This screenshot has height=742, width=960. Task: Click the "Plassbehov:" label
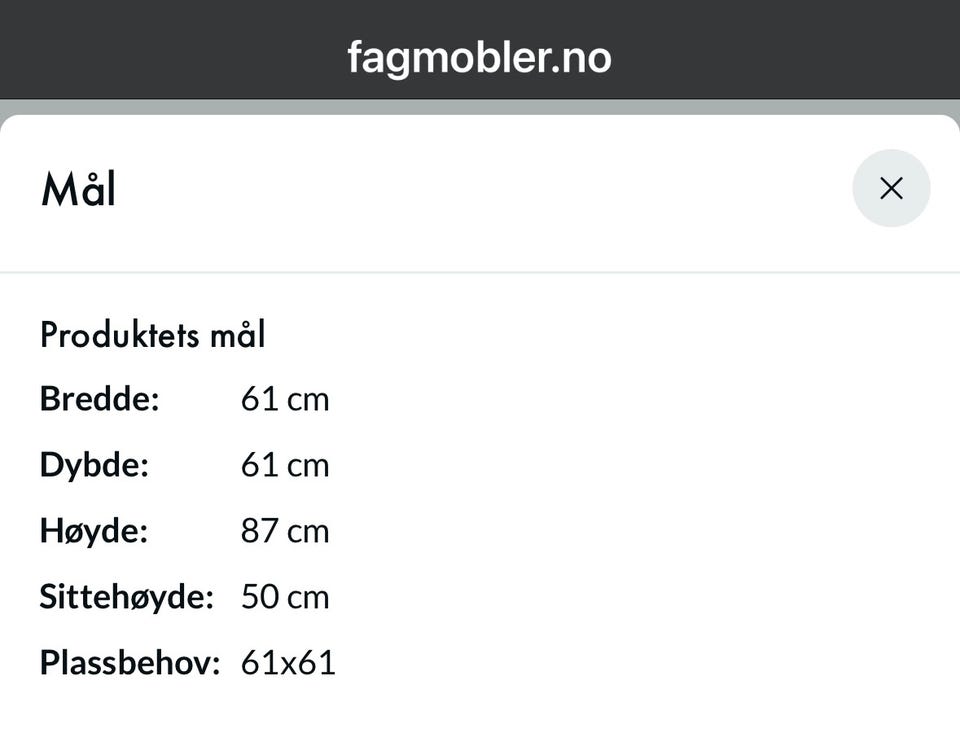(130, 662)
